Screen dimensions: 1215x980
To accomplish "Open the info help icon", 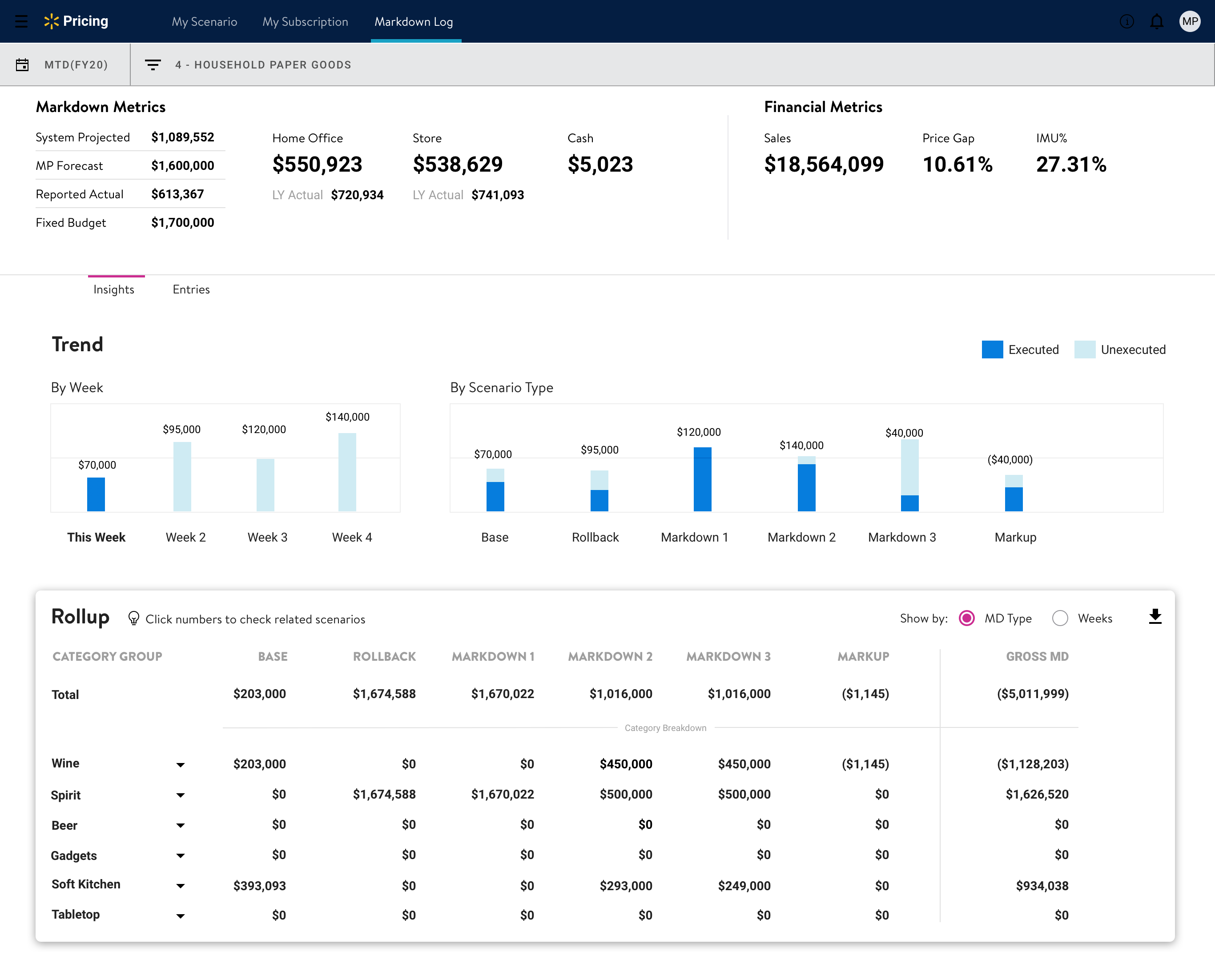I will (1126, 21).
